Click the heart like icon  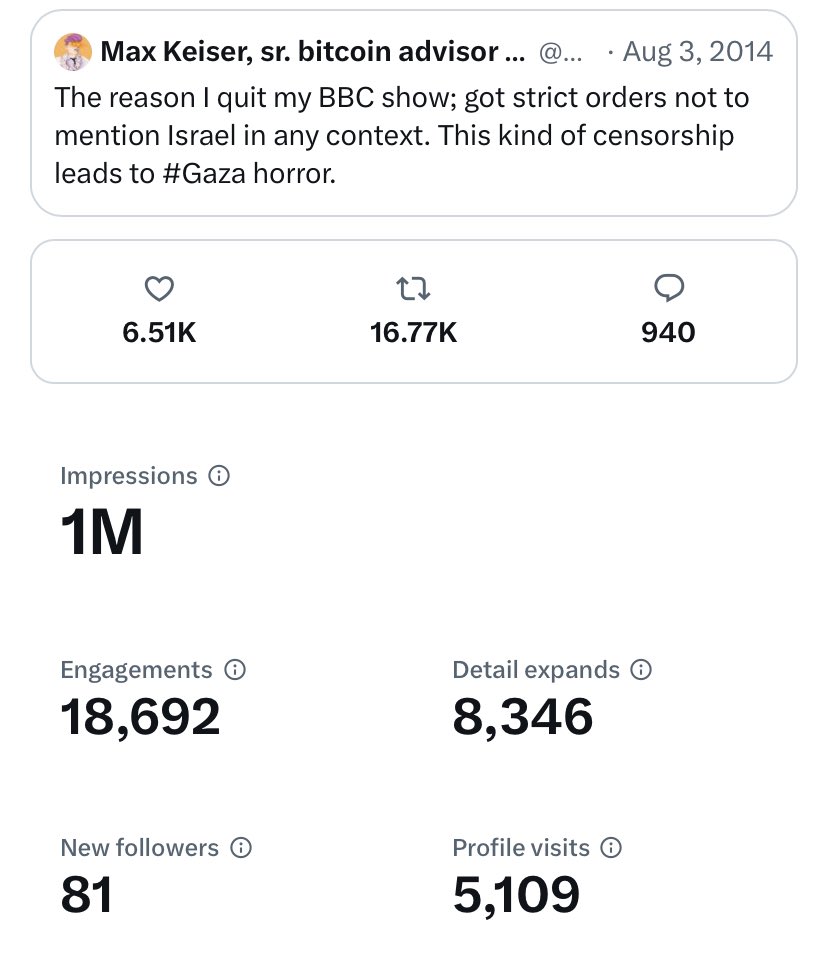(160, 289)
